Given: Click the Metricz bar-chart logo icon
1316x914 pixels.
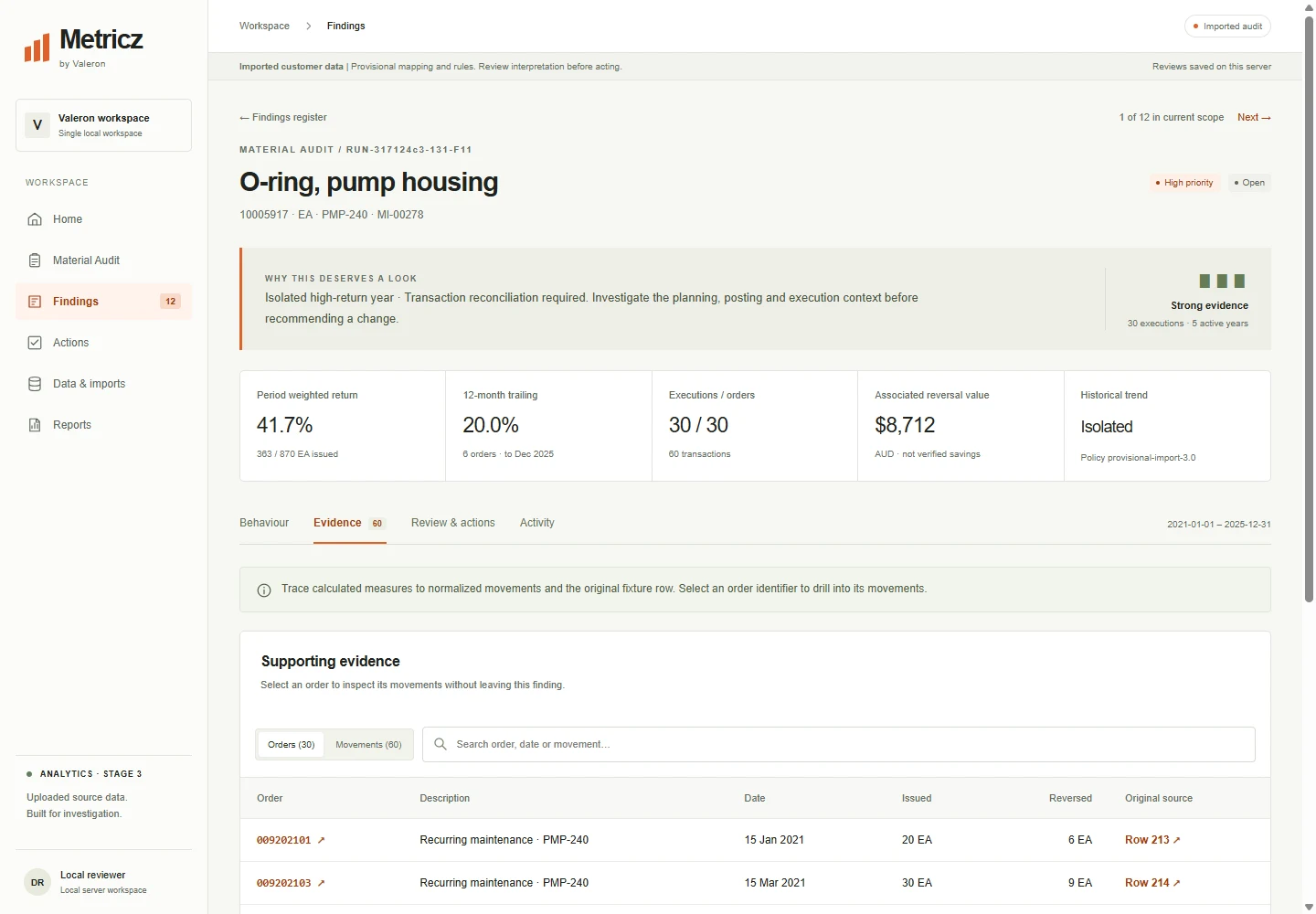Looking at the screenshot, I should pos(37,48).
